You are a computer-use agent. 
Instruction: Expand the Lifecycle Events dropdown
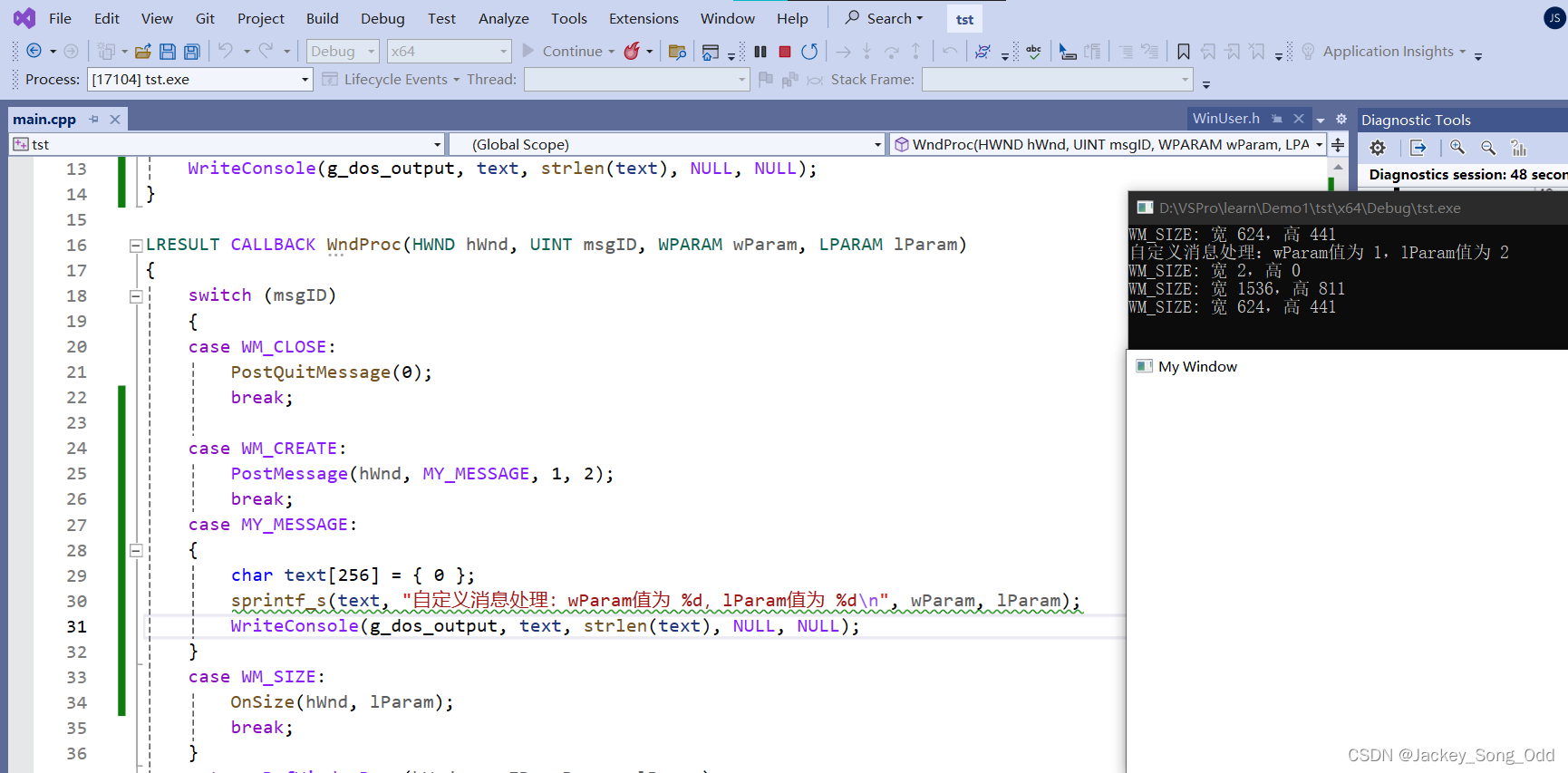tap(391, 80)
